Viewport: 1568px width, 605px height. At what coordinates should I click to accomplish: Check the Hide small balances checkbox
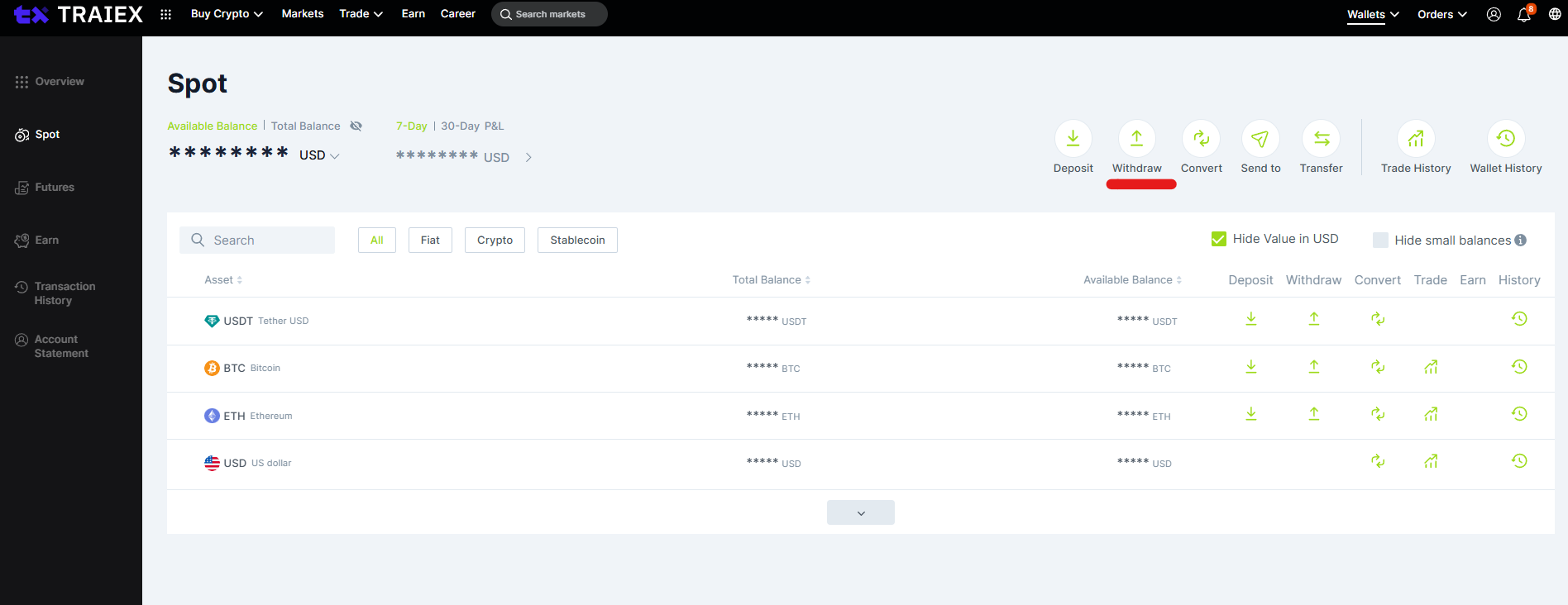pos(1380,240)
